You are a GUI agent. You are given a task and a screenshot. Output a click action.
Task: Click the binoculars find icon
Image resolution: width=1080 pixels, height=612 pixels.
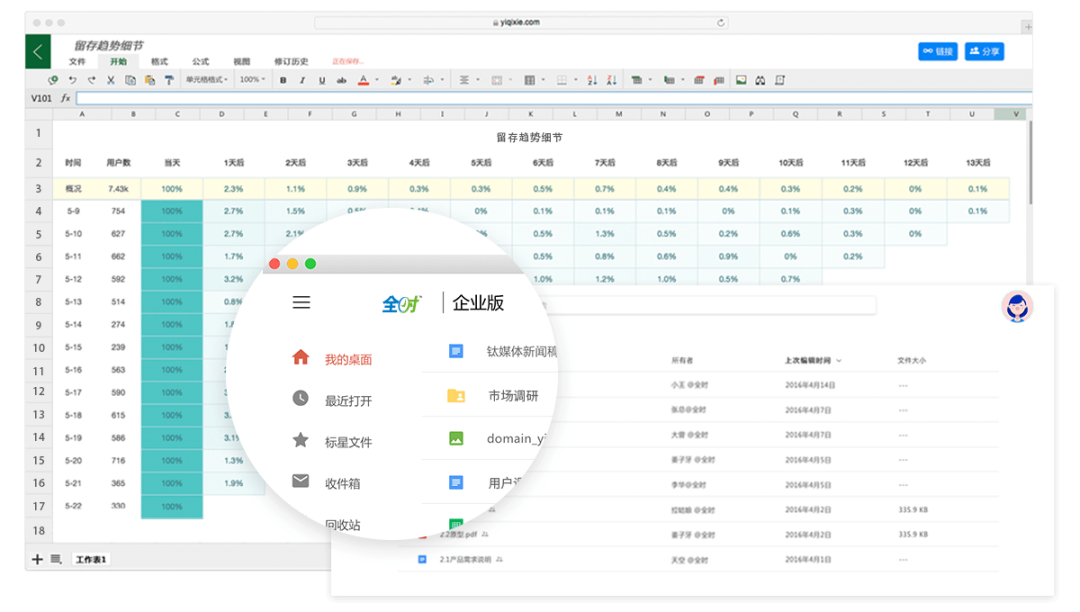760,81
